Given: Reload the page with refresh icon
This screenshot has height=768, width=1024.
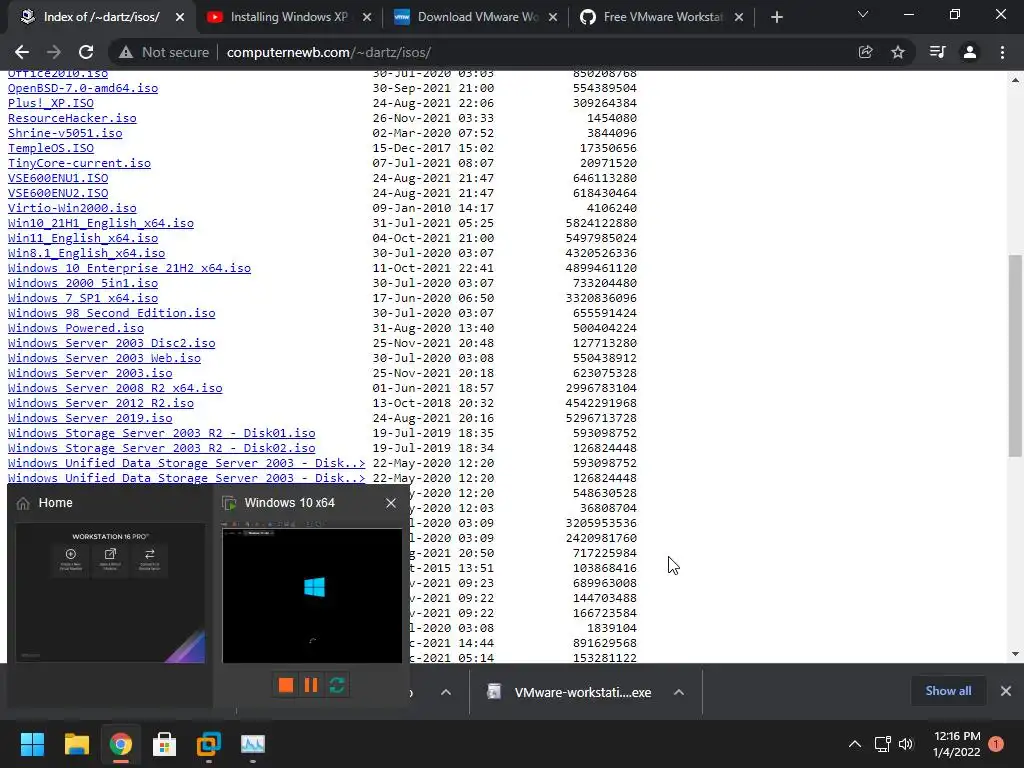Looking at the screenshot, I should coord(86,52).
